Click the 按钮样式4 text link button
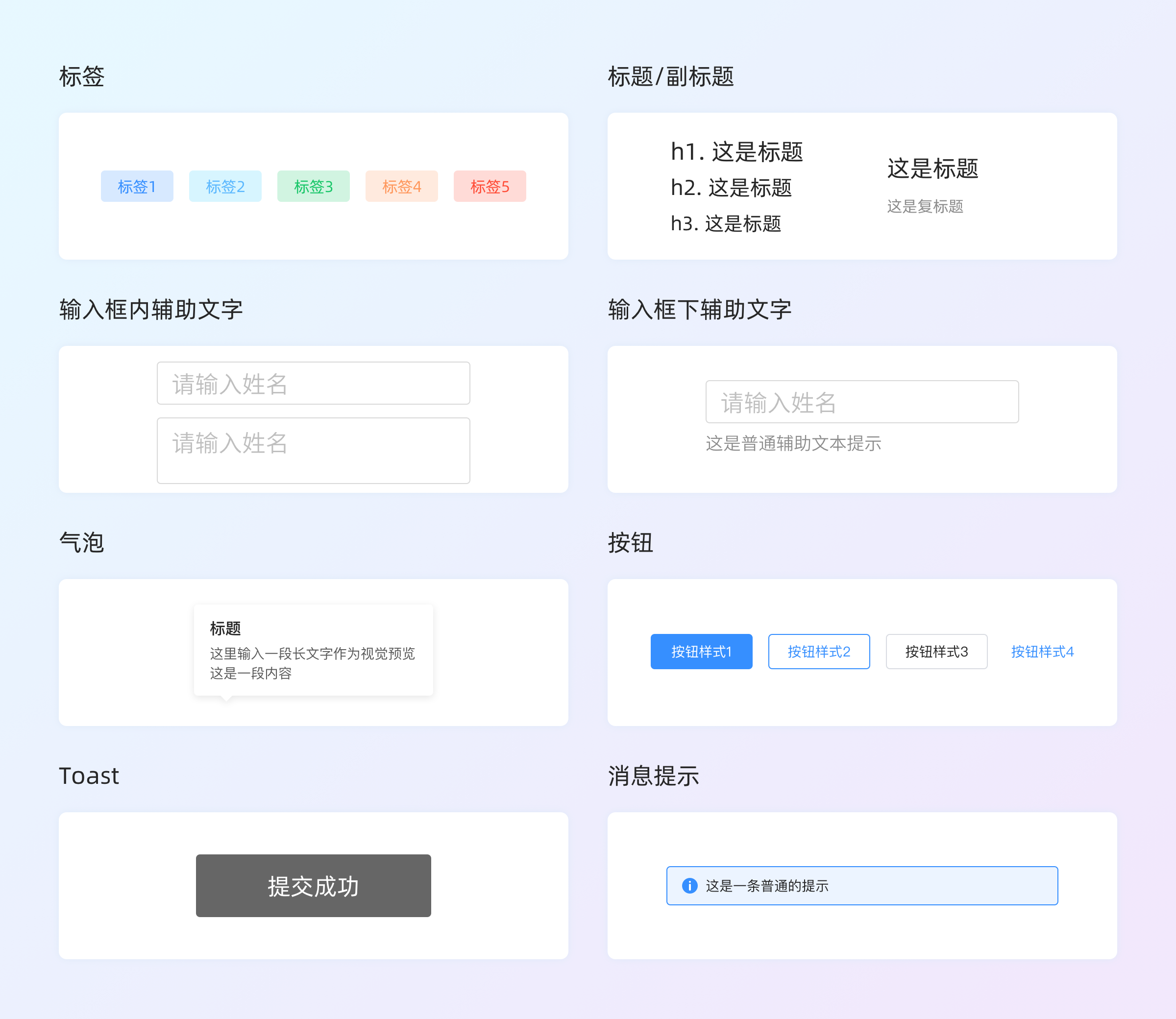The image size is (1176, 1019). click(x=1042, y=652)
